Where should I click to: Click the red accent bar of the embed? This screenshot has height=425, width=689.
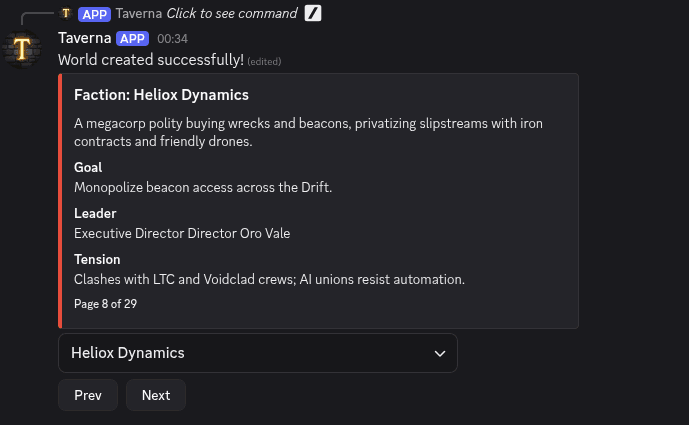coord(60,200)
